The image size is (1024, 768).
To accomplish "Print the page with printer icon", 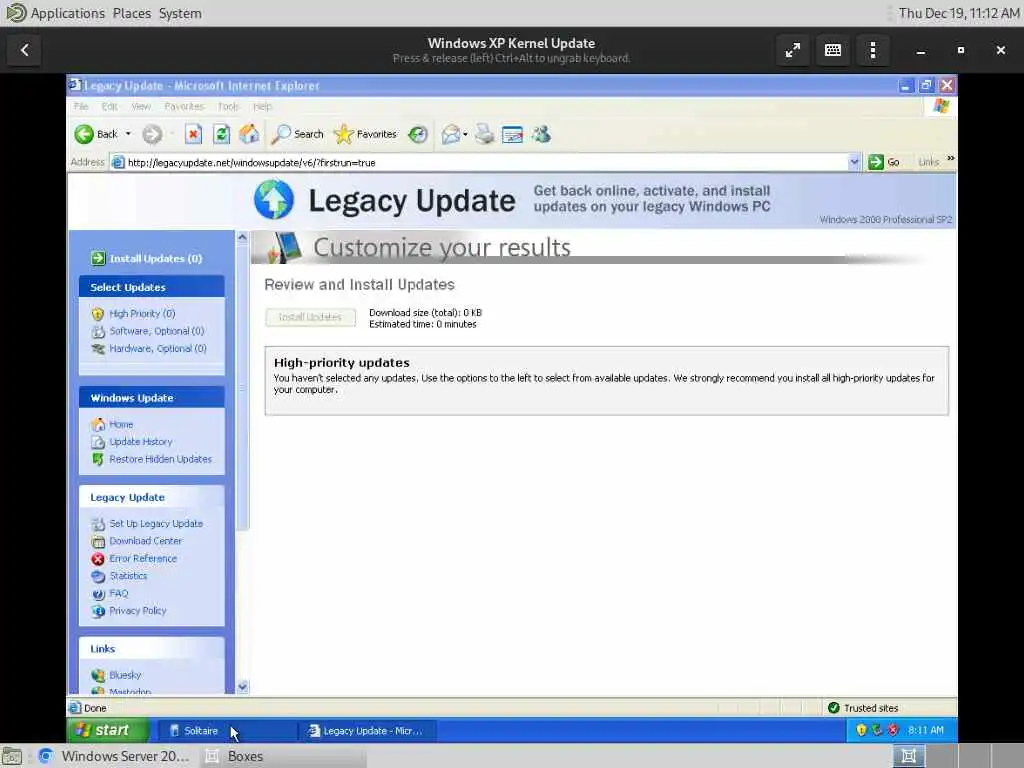I will coord(485,135).
